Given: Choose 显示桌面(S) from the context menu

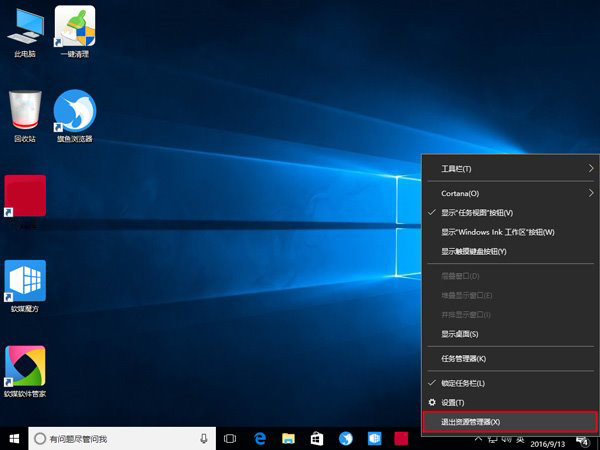Looking at the screenshot, I should coord(510,334).
